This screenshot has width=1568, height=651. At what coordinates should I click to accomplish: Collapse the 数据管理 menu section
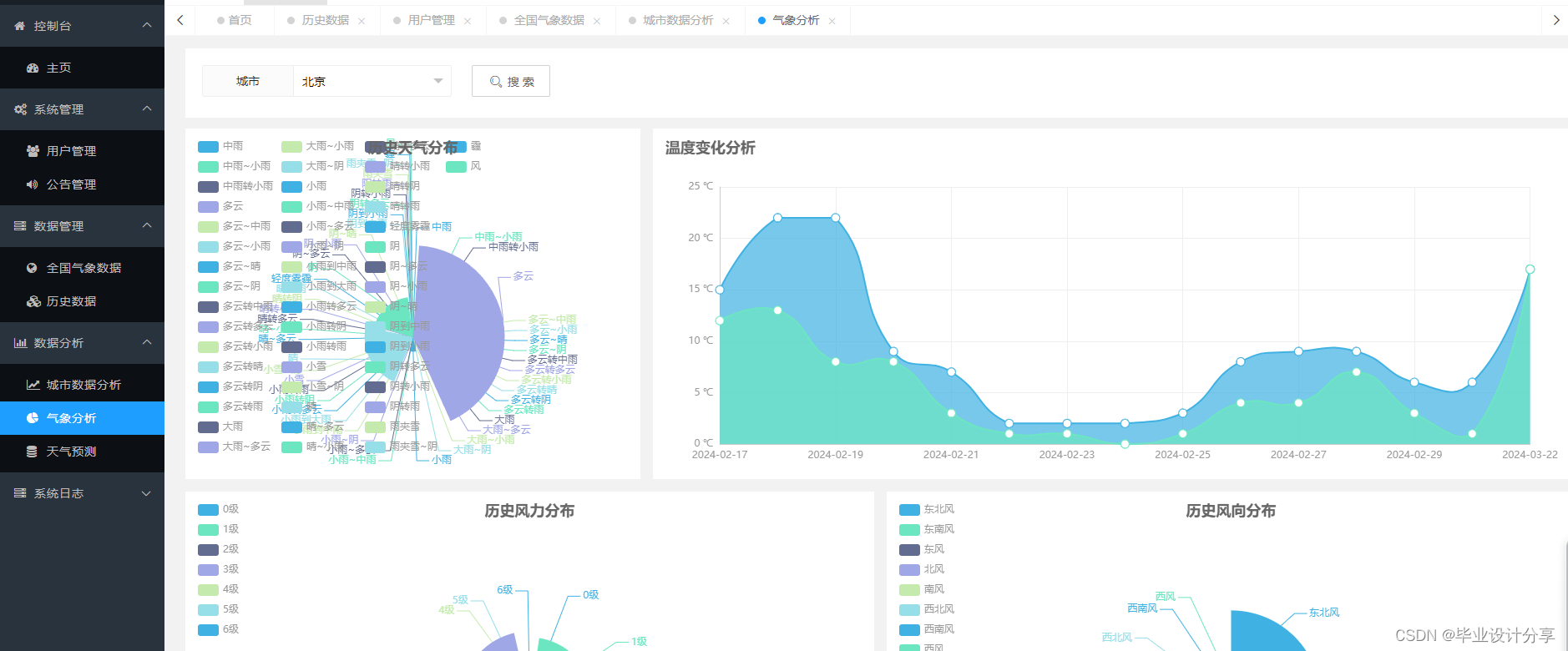147,226
